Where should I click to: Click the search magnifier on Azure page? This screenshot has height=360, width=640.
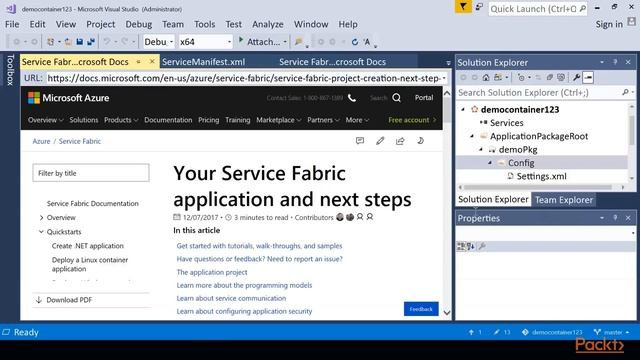pos(396,98)
